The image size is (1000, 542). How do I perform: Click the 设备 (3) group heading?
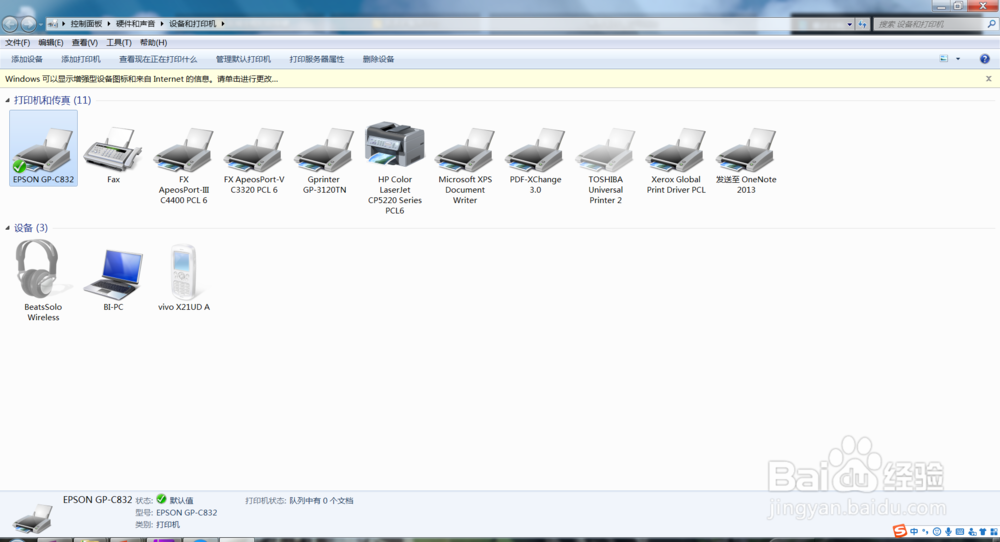(31, 228)
